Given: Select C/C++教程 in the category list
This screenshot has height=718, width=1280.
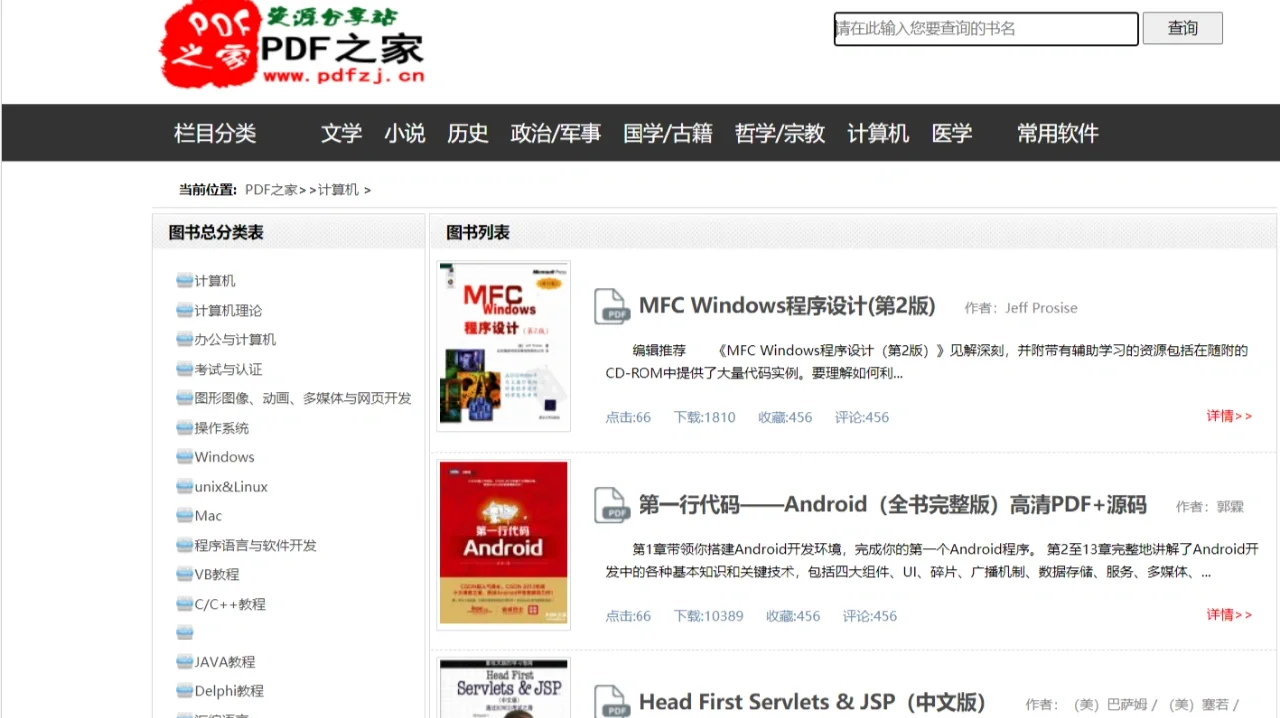Looking at the screenshot, I should click(230, 604).
